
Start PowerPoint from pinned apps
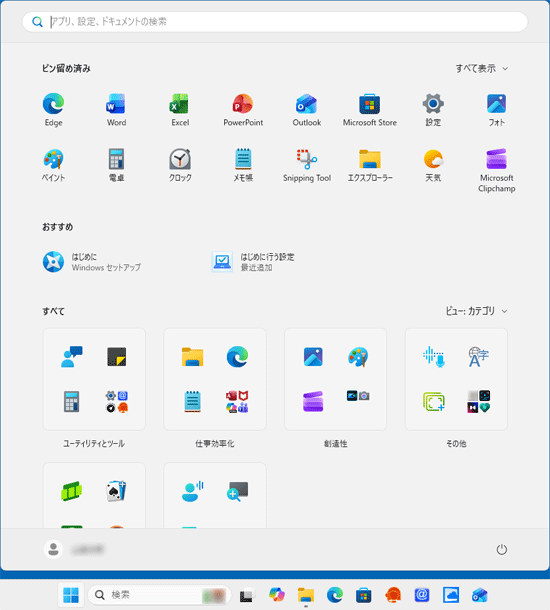click(x=243, y=110)
